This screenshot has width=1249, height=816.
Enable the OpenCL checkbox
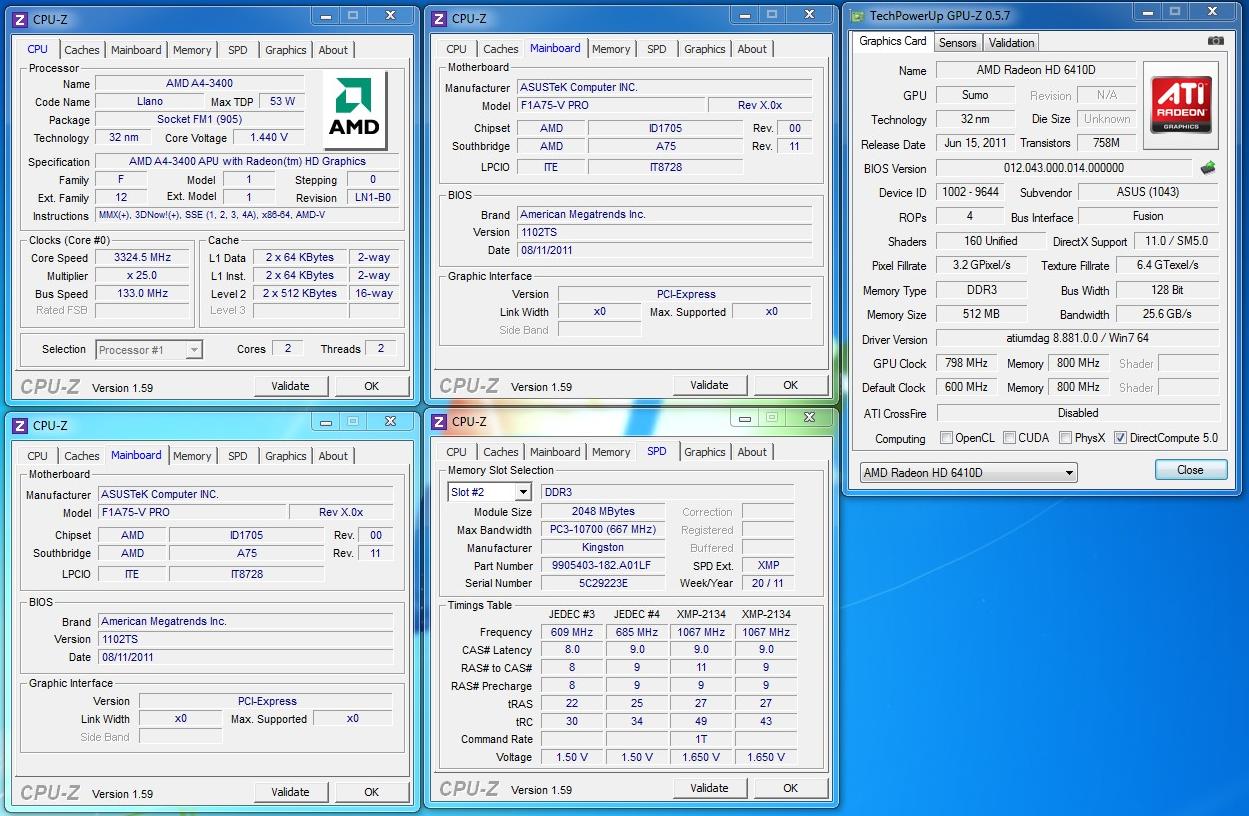[946, 438]
